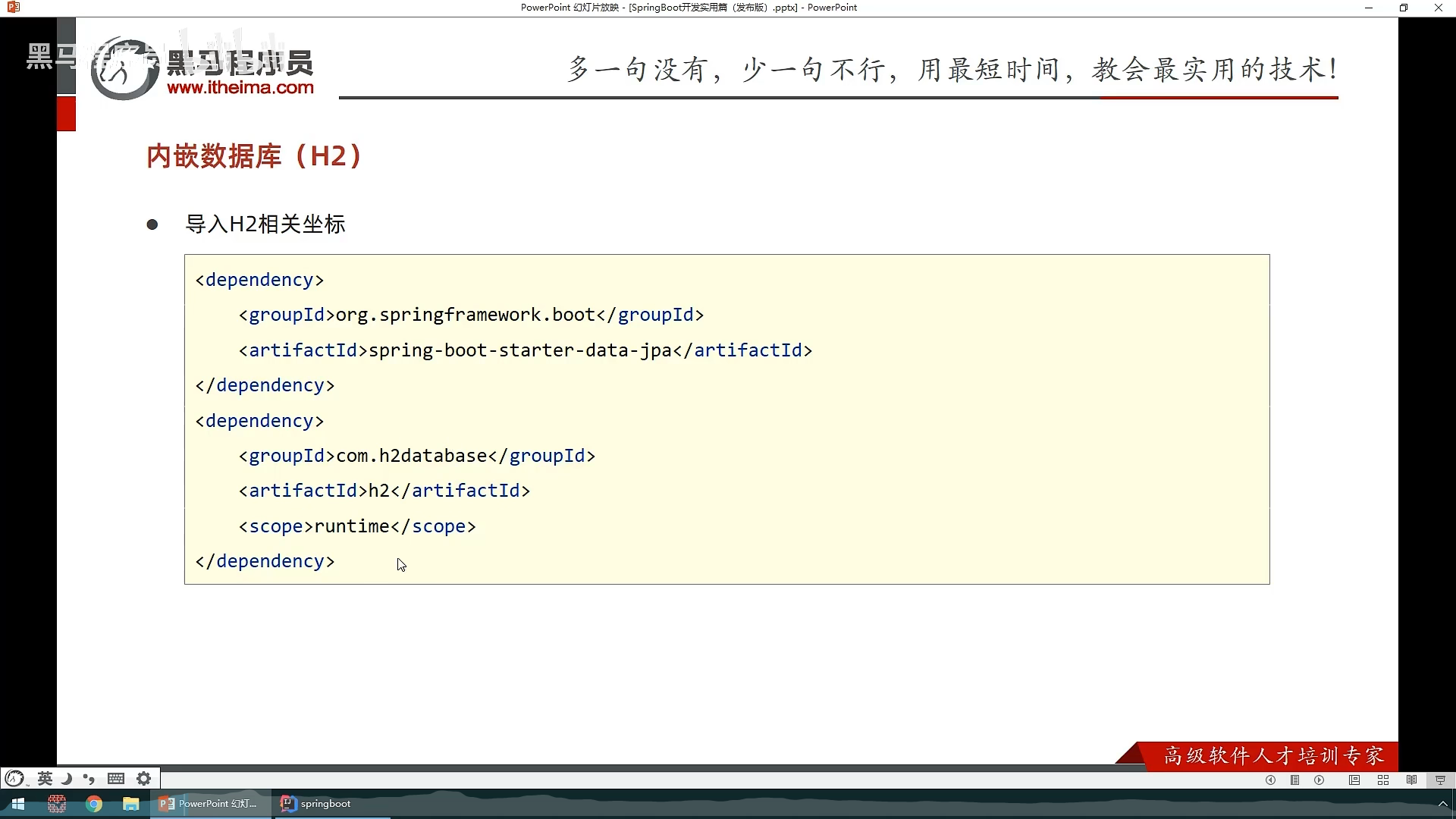Go to the previous slide arrow

click(1270, 780)
